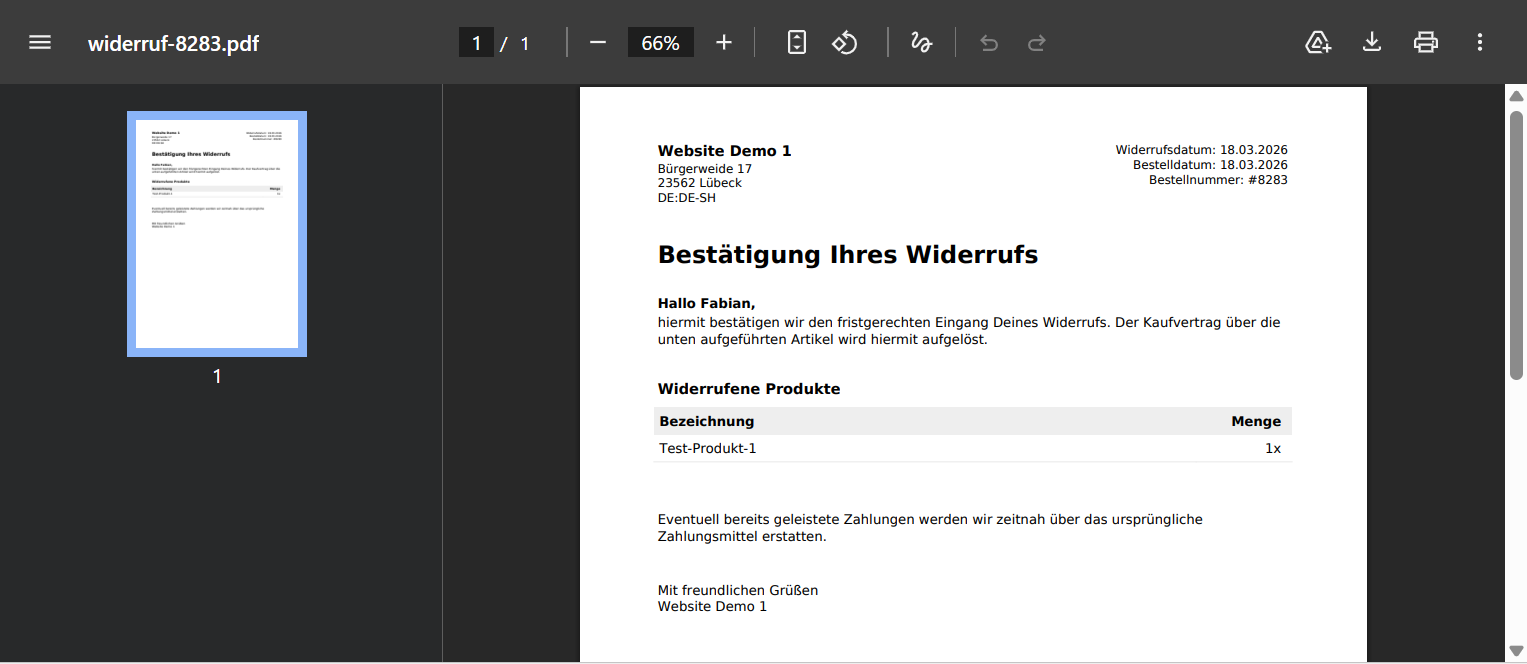Open the three-dot more actions menu

coord(1480,43)
